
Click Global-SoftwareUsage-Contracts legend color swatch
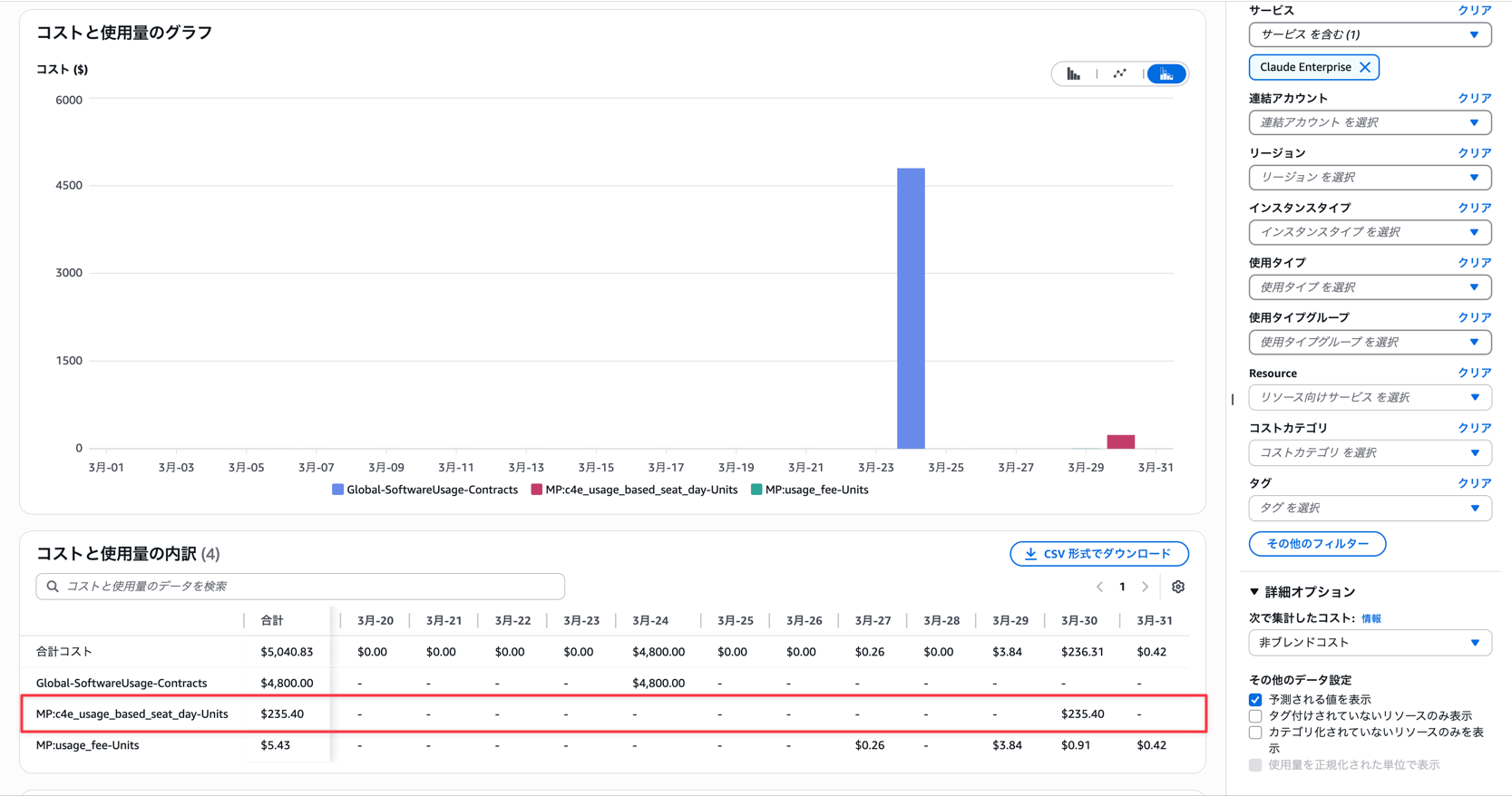point(337,490)
